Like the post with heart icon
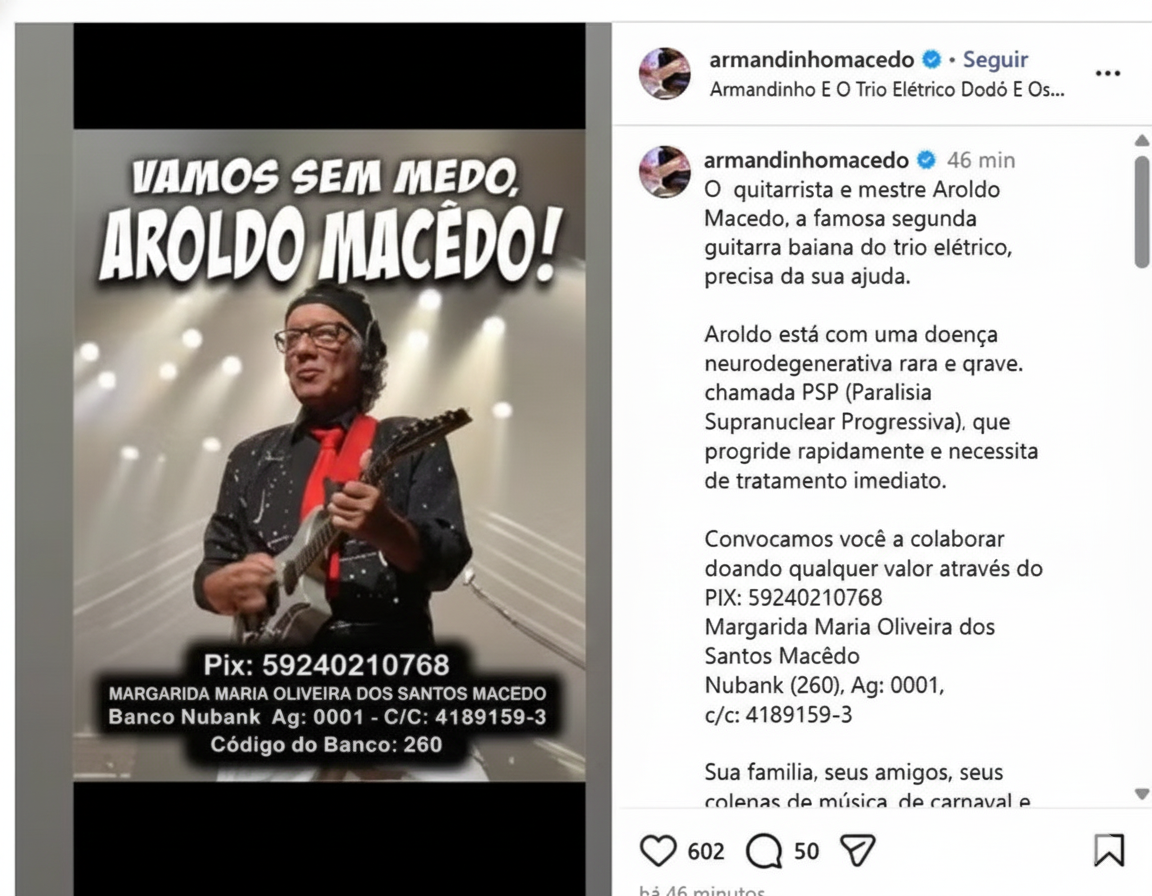 tap(658, 850)
